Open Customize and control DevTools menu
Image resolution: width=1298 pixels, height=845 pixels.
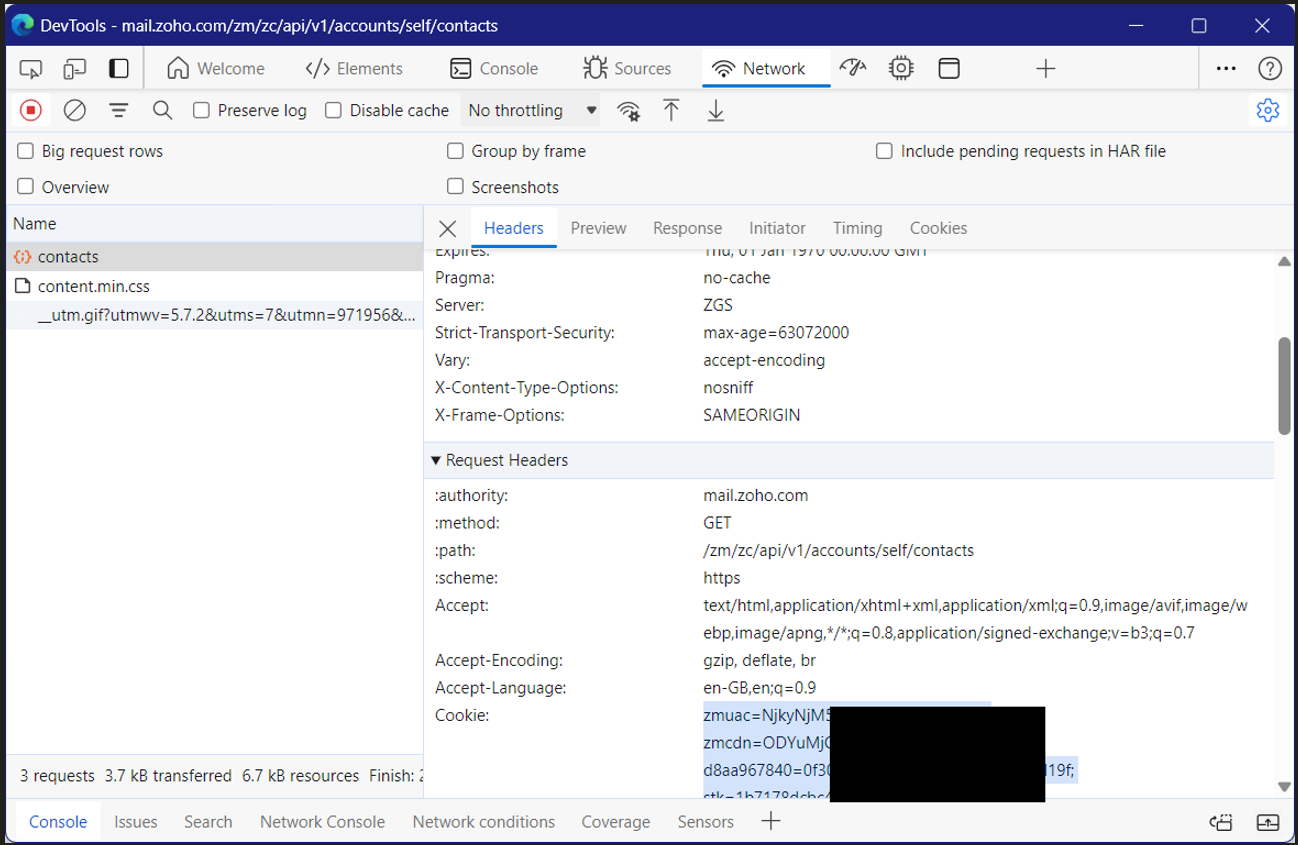(1225, 68)
